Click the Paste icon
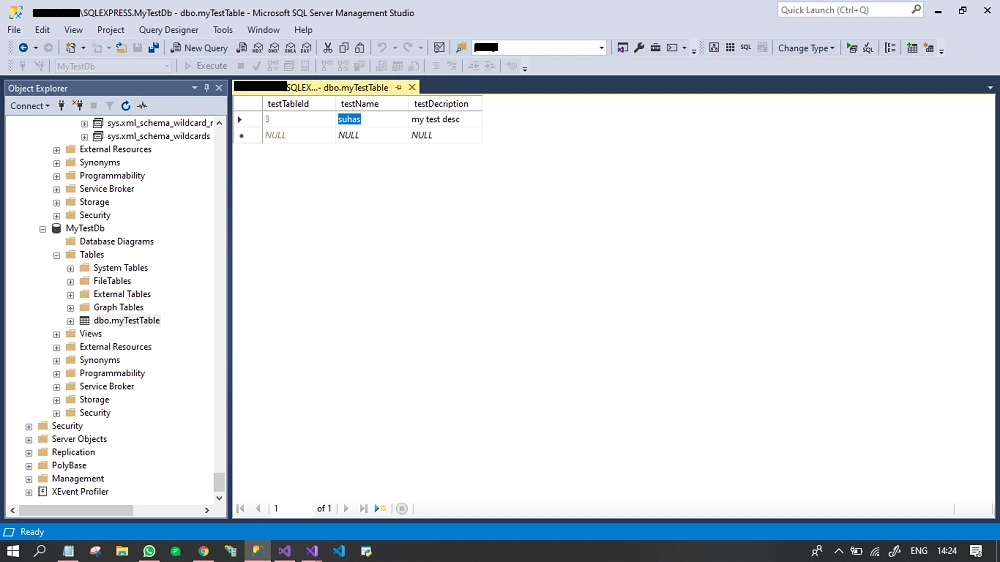Viewport: 1000px width, 562px height. (360, 48)
